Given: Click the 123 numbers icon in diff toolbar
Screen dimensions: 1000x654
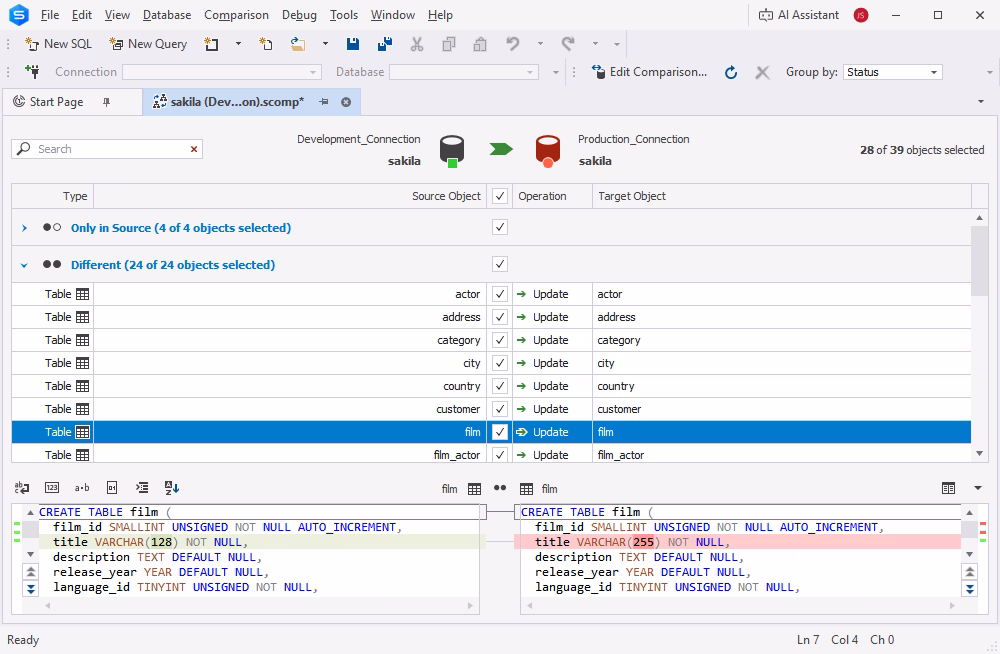Looking at the screenshot, I should 52,488.
